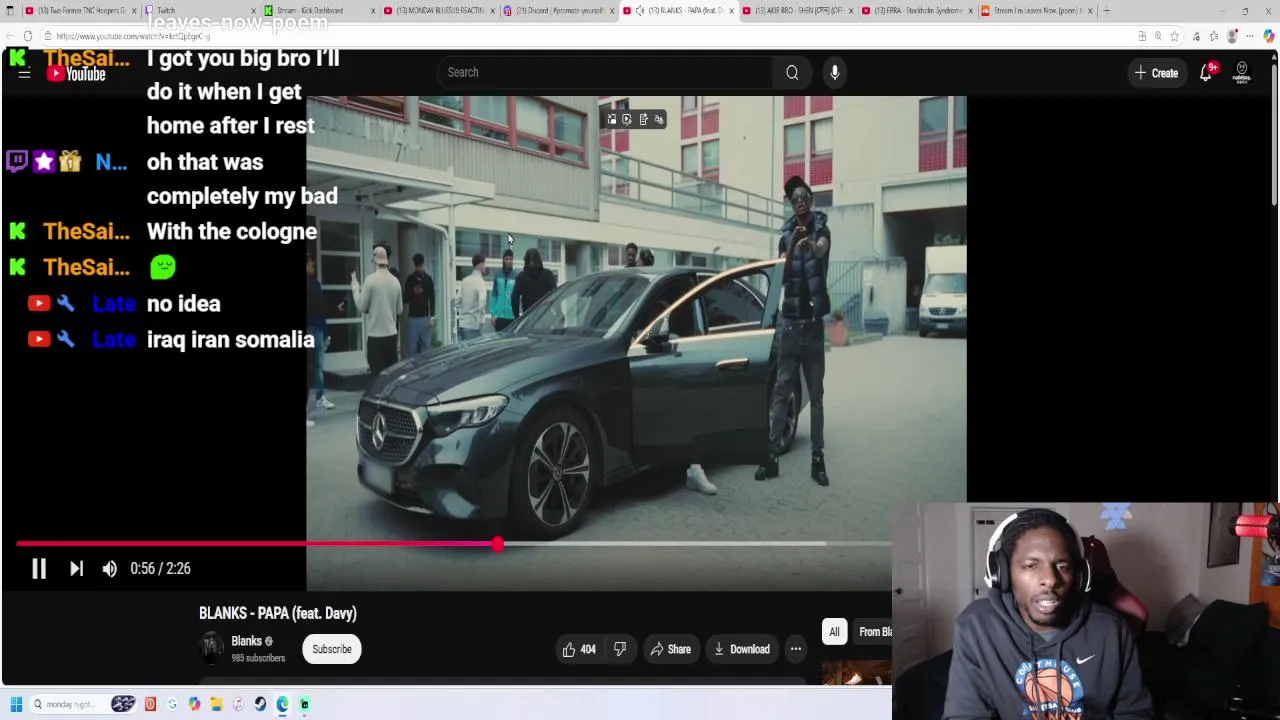Focus the YouTube search field
This screenshot has height=720, width=1280.
(x=605, y=72)
